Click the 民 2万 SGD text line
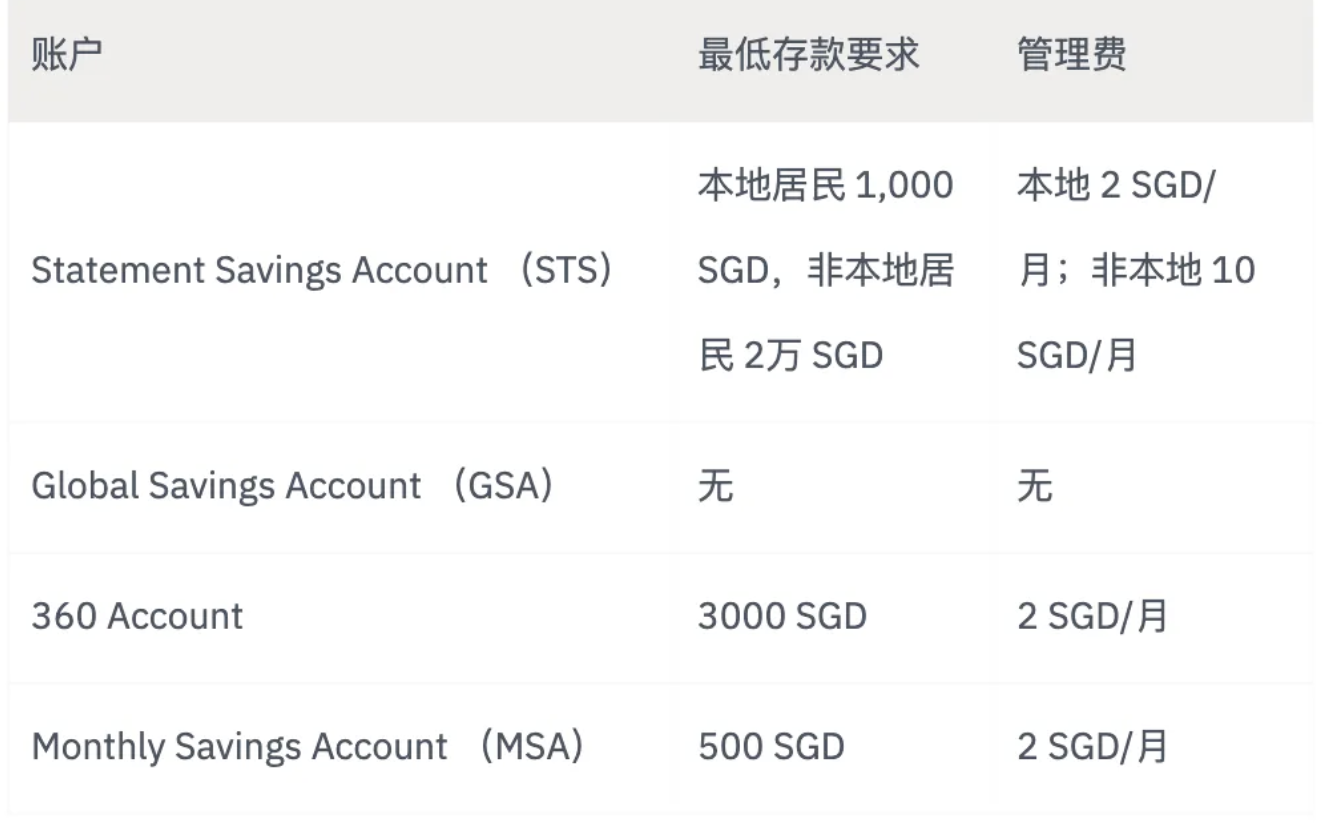The height and width of the screenshot is (830, 1322). pos(790,355)
